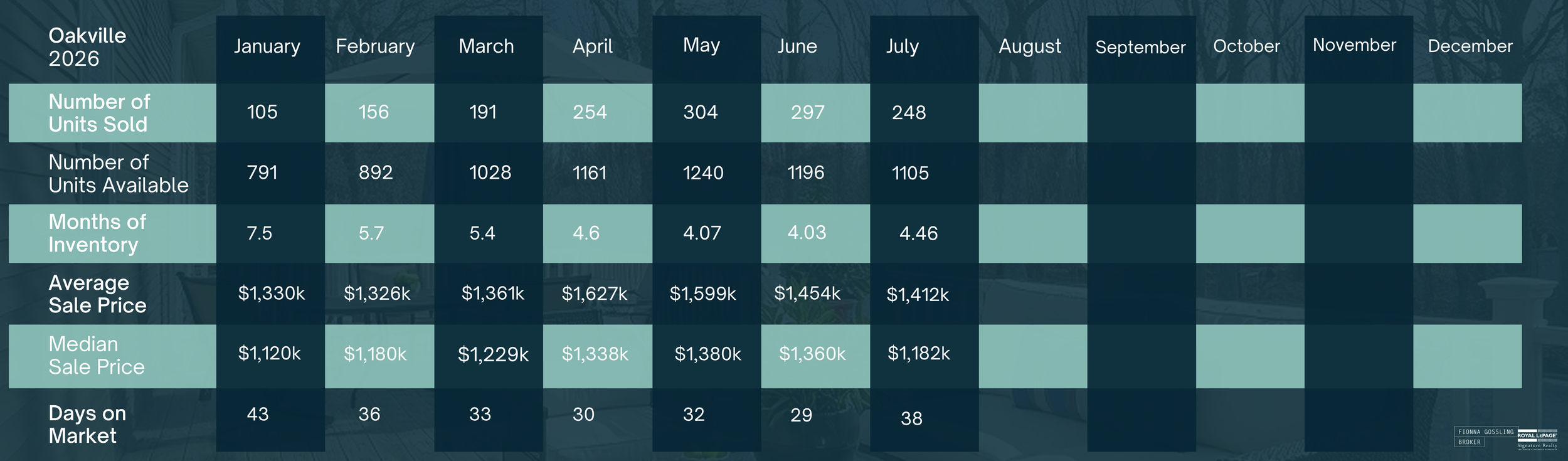Select the Number of Units Sold row label
This screenshot has height=461, width=1568.
(x=99, y=113)
